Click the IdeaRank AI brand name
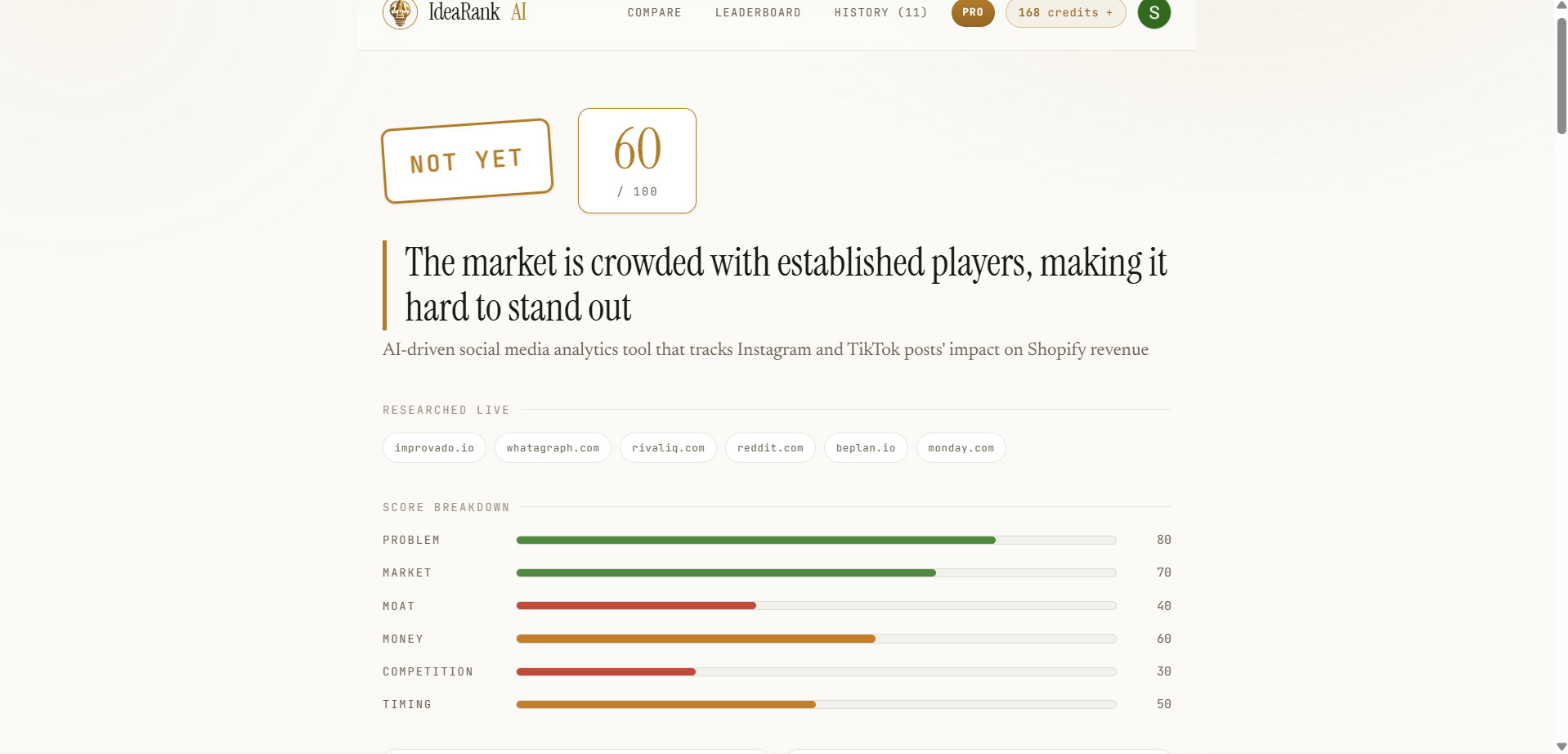This screenshot has width=1568, height=754. [x=477, y=11]
